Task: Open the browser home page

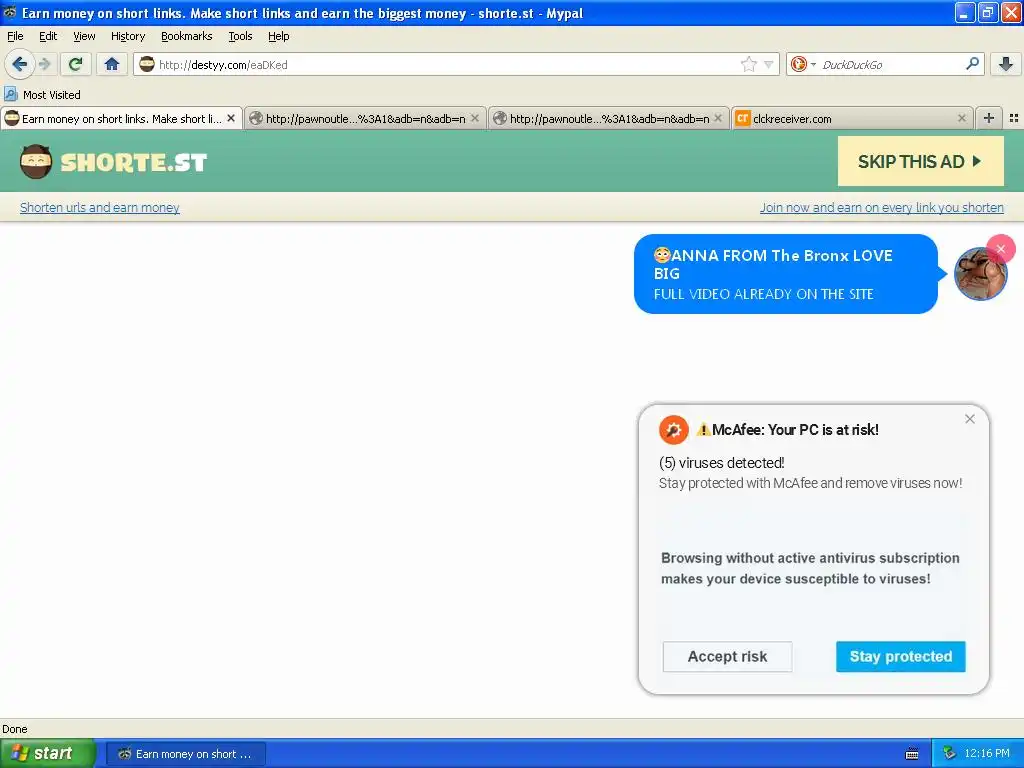Action: coord(112,64)
